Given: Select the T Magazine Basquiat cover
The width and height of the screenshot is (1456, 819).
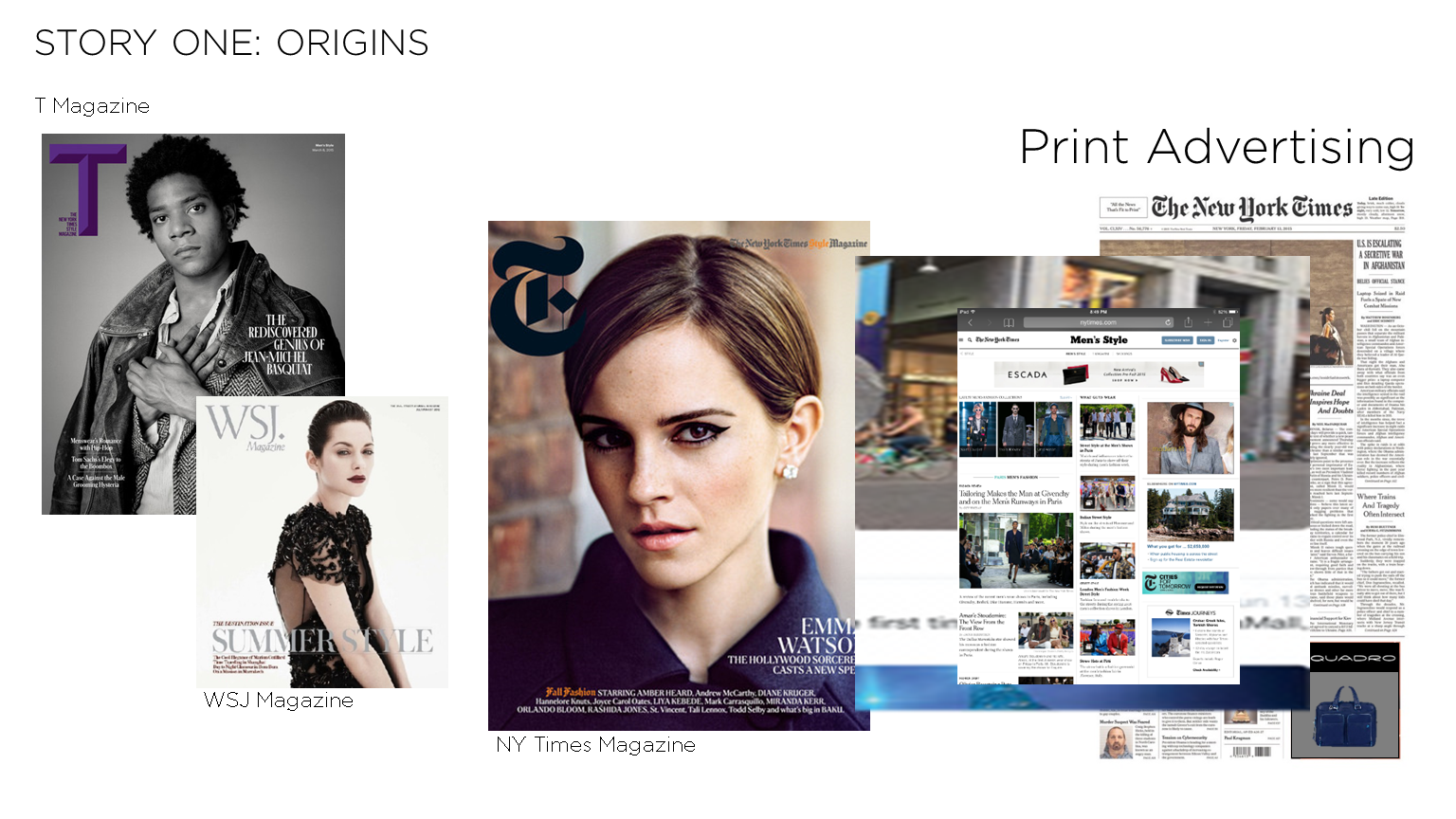Looking at the screenshot, I should click(x=193, y=324).
